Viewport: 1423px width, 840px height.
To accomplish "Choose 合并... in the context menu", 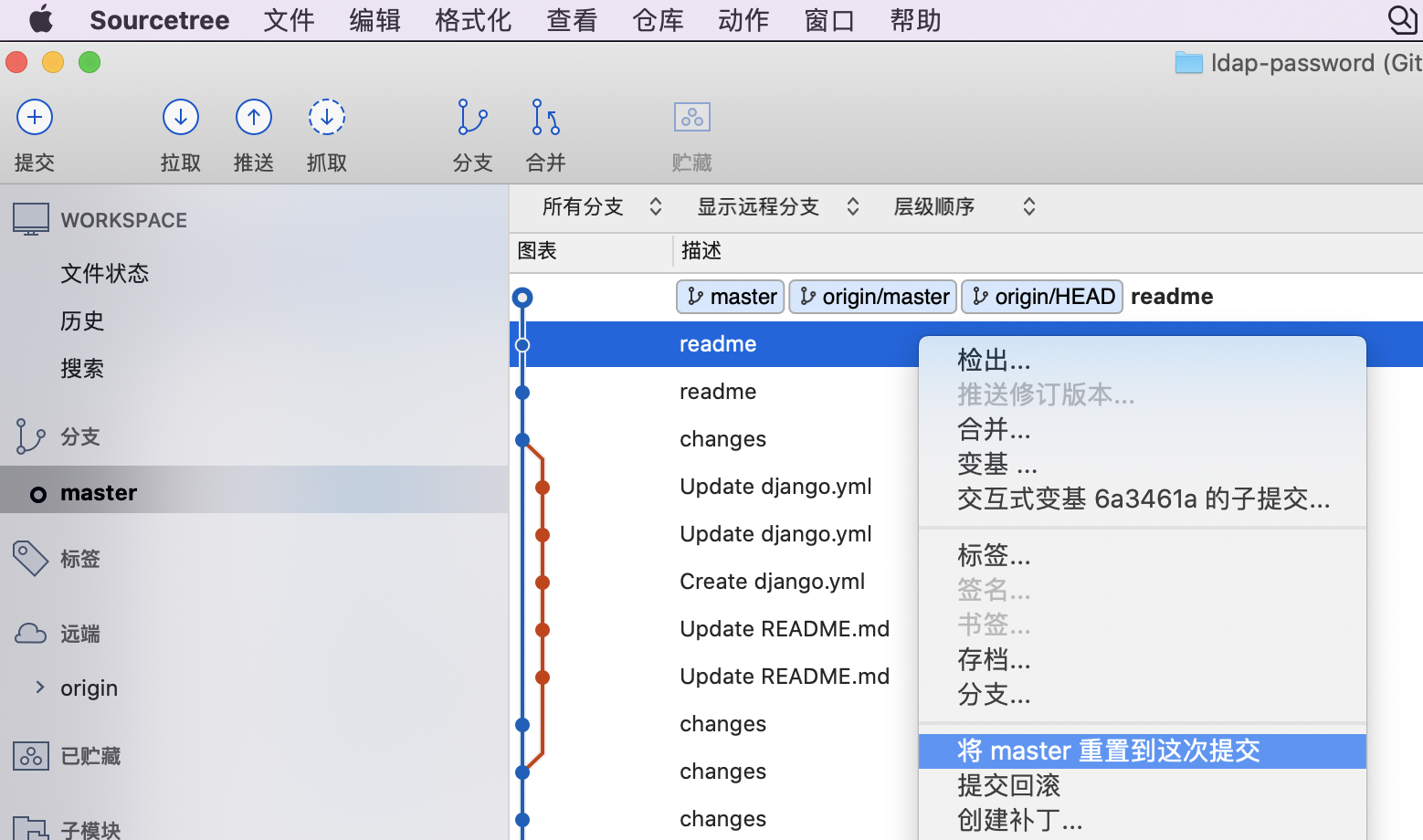I will (x=1143, y=430).
